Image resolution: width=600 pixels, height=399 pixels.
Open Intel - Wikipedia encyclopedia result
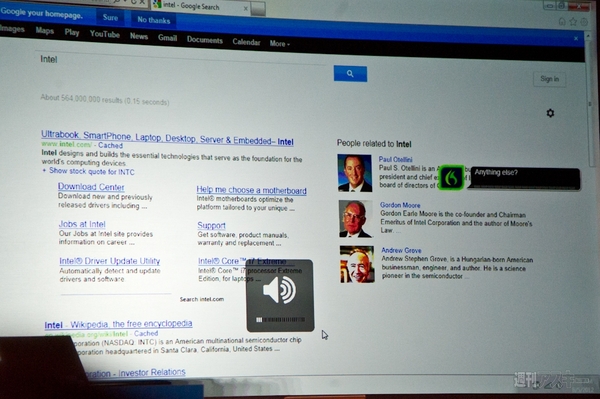point(118,324)
